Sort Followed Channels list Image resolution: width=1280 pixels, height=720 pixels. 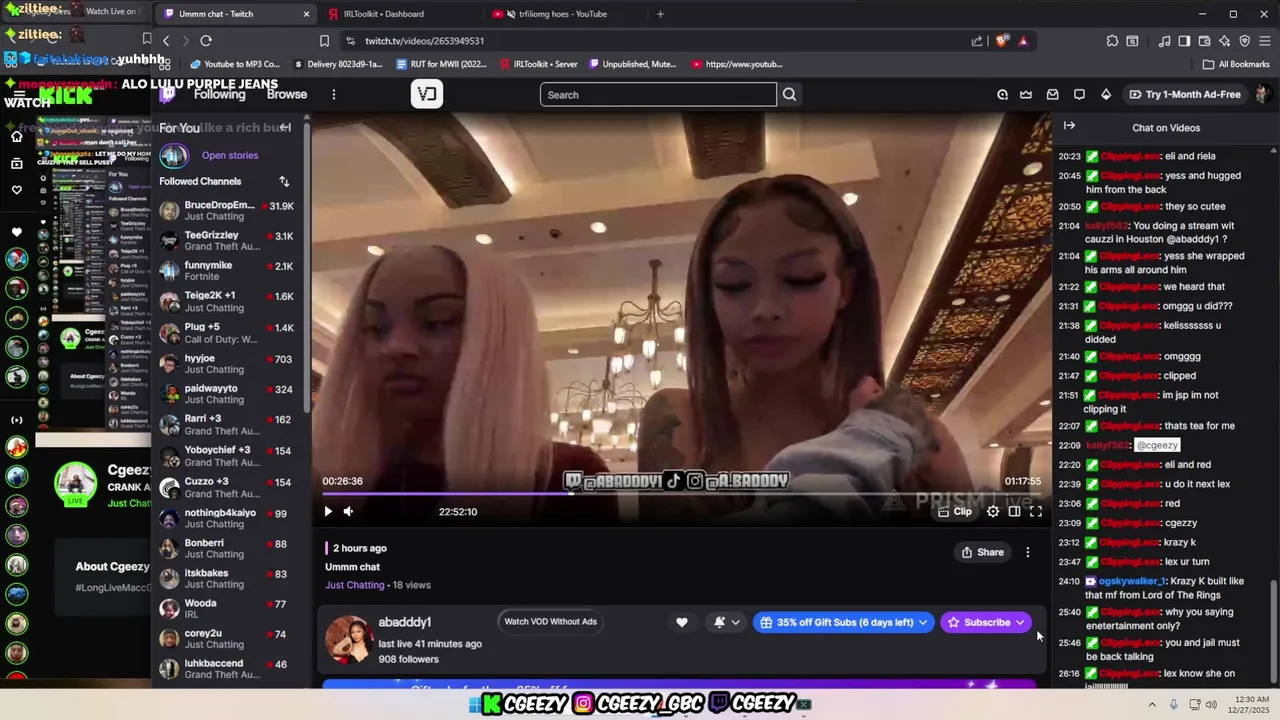tap(284, 181)
